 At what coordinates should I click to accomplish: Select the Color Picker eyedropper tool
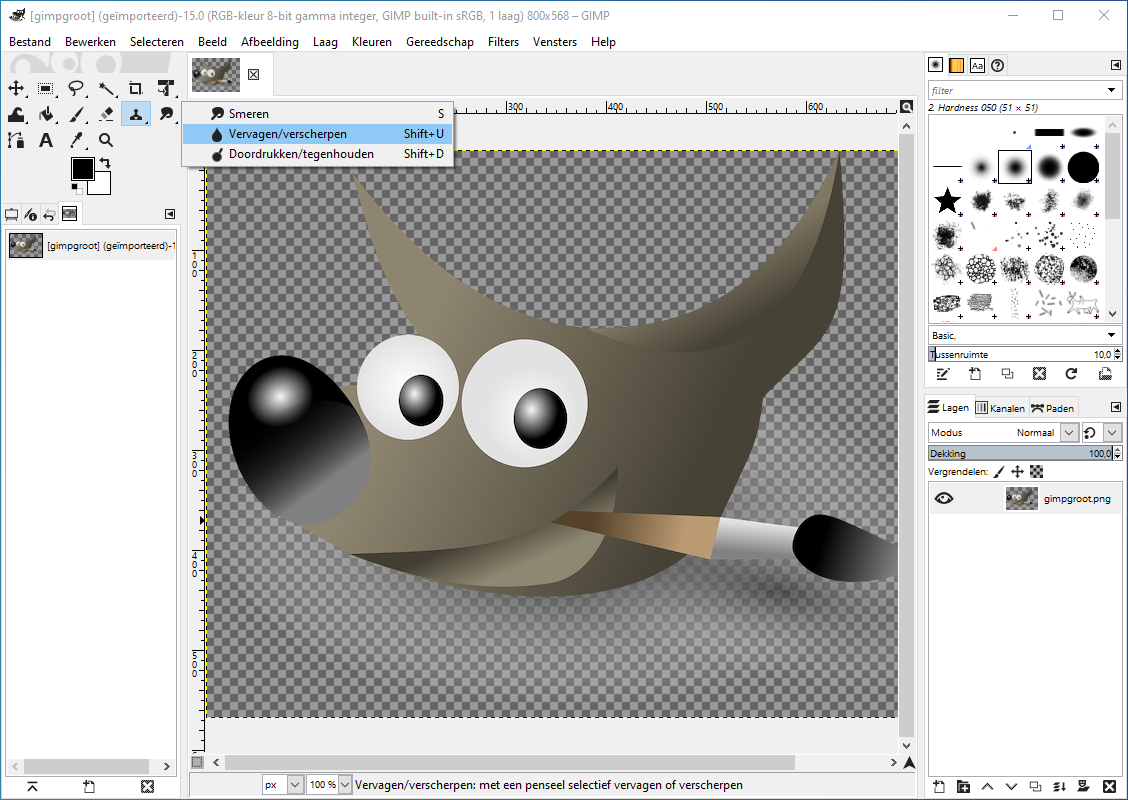76,140
